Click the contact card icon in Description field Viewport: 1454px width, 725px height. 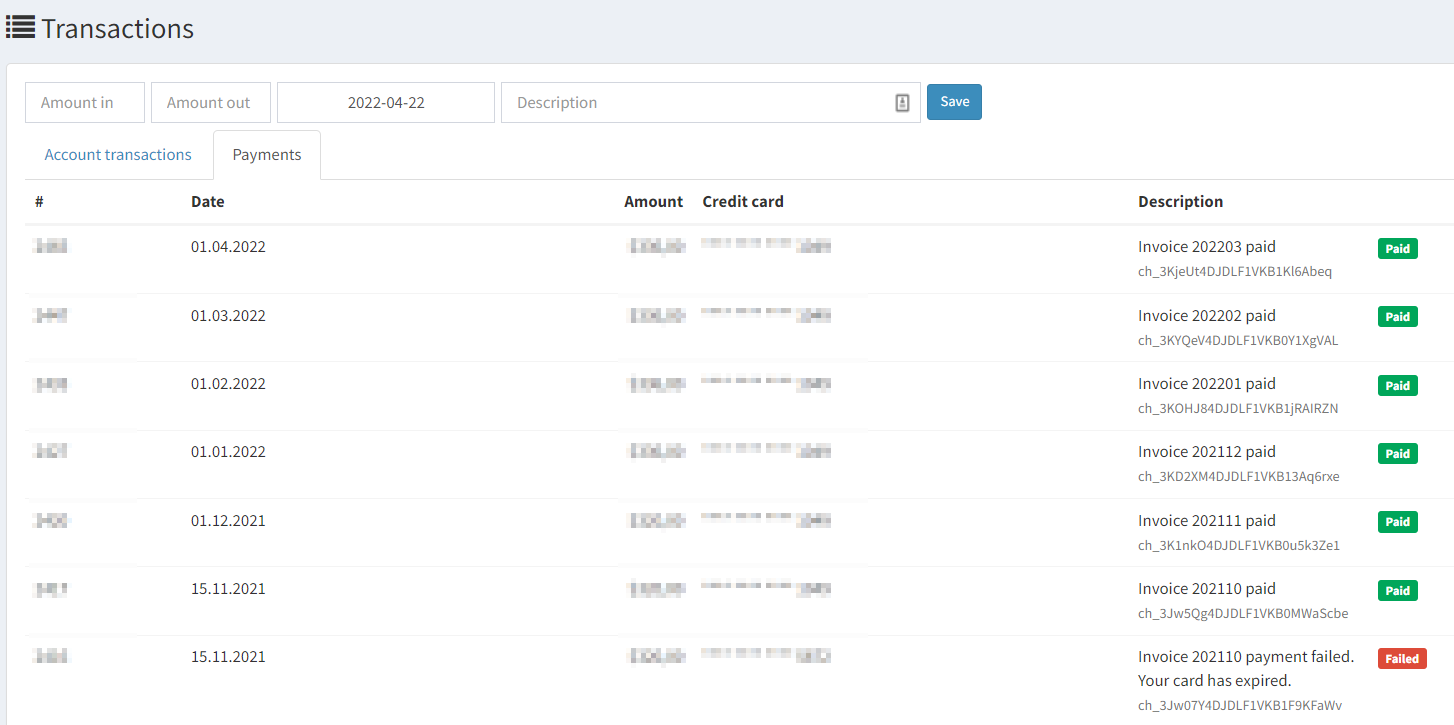[x=902, y=103]
